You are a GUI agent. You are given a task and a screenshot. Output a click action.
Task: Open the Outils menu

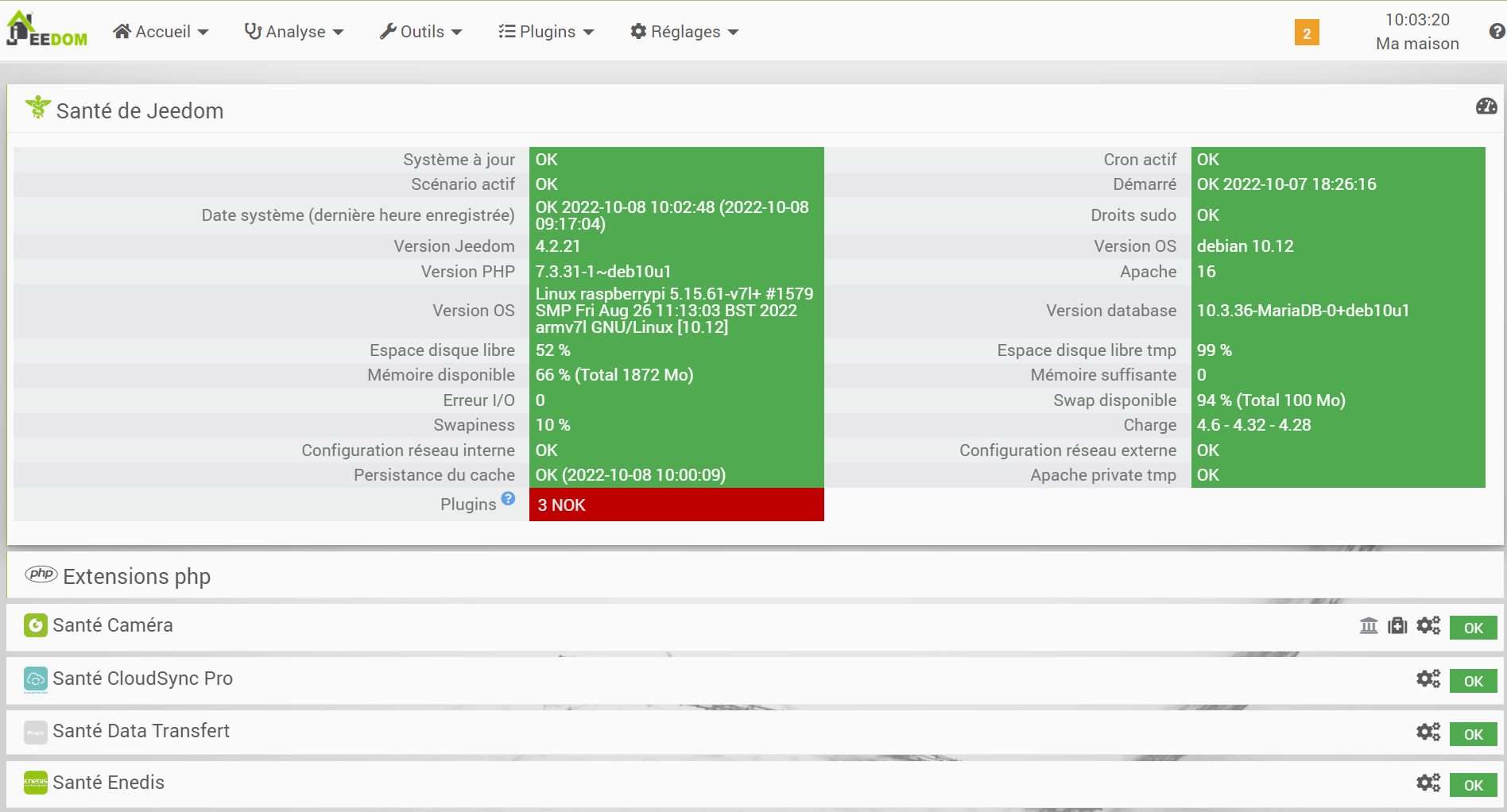click(x=420, y=32)
